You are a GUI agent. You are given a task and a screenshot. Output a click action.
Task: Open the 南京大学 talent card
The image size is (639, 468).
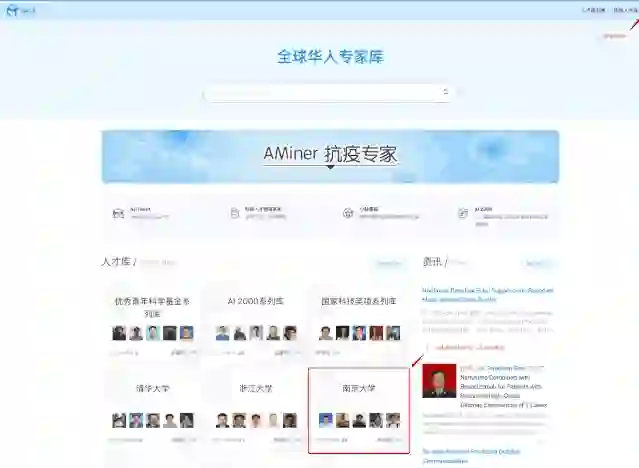pyautogui.click(x=359, y=410)
